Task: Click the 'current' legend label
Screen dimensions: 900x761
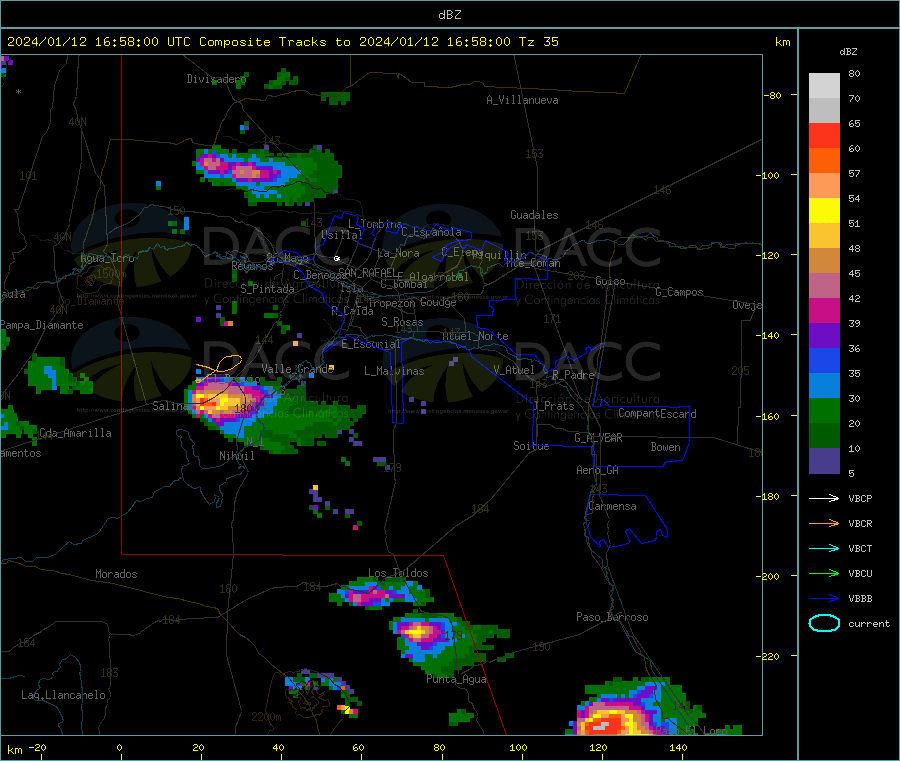Action: point(869,623)
